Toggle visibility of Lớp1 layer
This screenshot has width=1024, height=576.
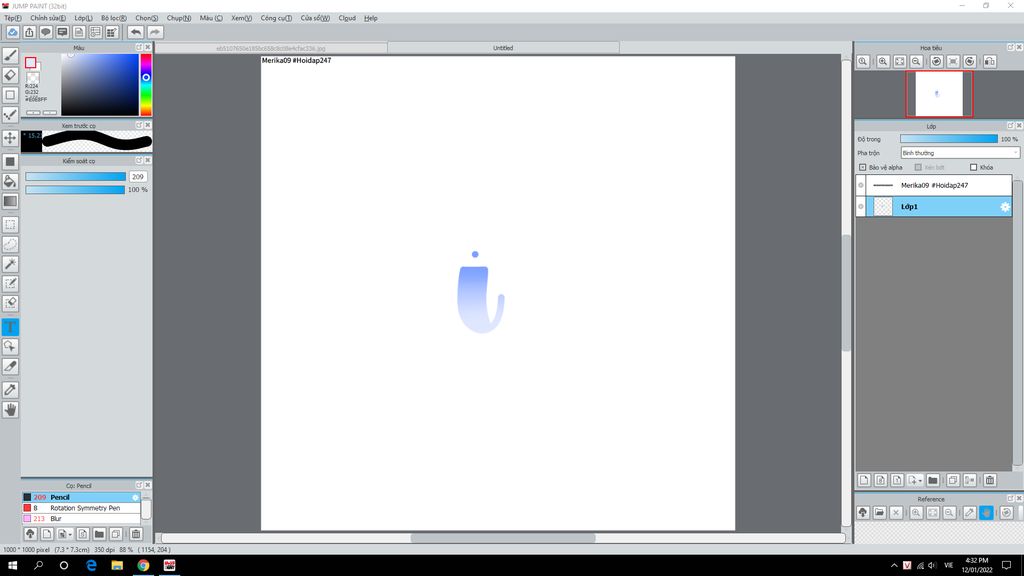click(x=861, y=207)
